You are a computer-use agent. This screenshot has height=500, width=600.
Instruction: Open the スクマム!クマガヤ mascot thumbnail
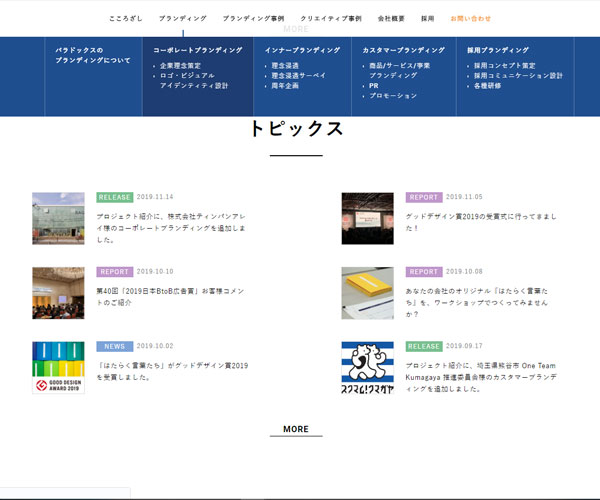(367, 367)
